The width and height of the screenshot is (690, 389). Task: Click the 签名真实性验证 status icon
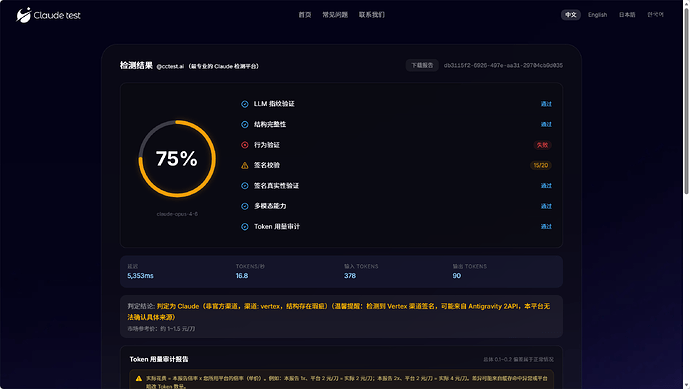click(245, 186)
